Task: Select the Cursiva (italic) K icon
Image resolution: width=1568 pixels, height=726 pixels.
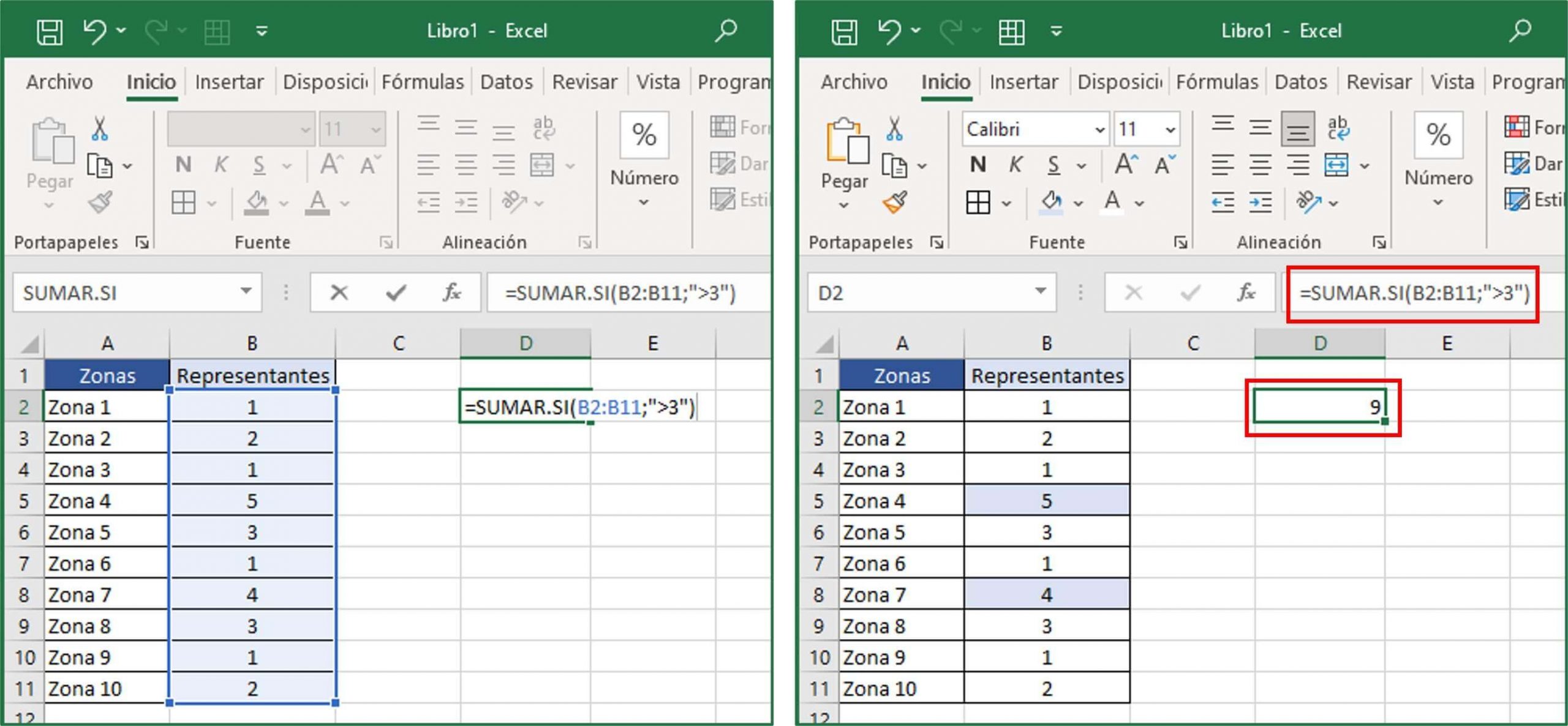Action: pos(1016,164)
